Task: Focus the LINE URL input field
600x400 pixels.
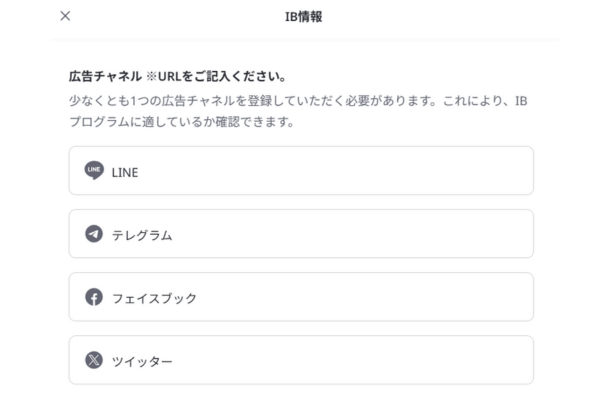Action: tap(301, 170)
